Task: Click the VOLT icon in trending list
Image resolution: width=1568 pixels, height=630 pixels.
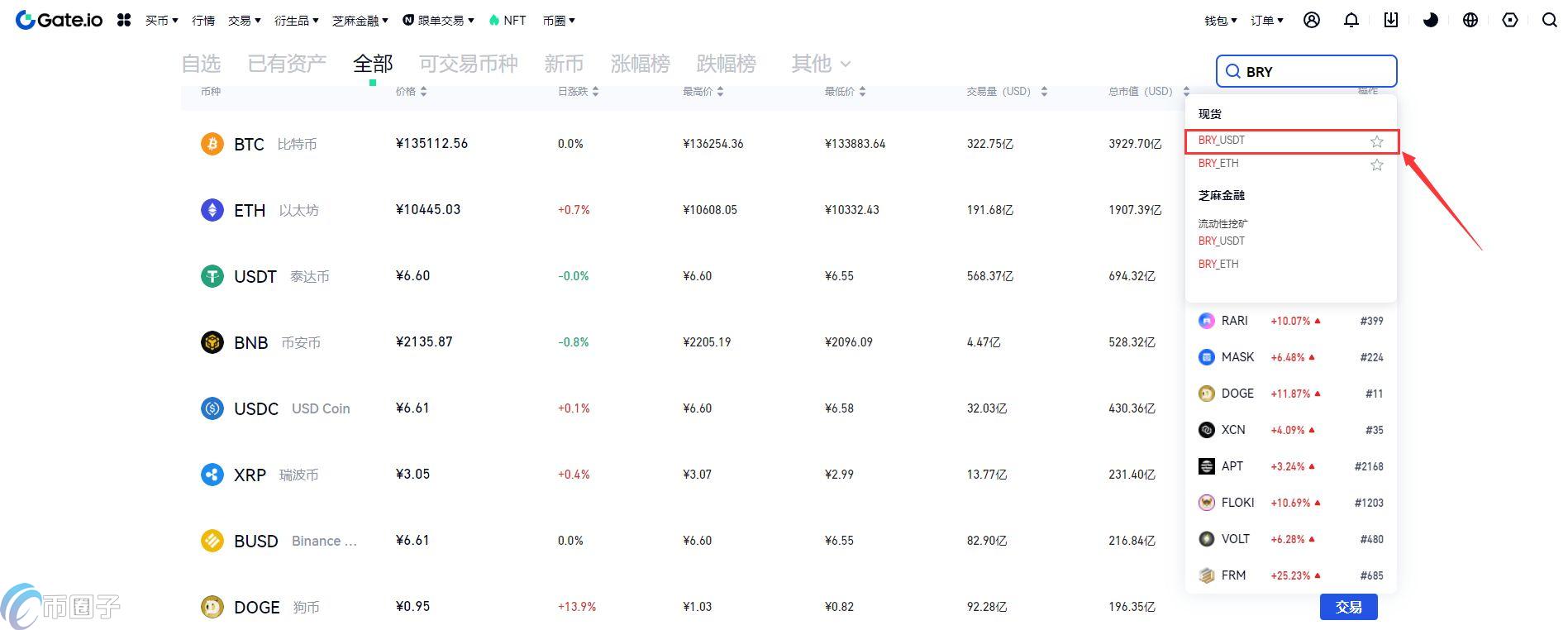Action: click(x=1207, y=539)
